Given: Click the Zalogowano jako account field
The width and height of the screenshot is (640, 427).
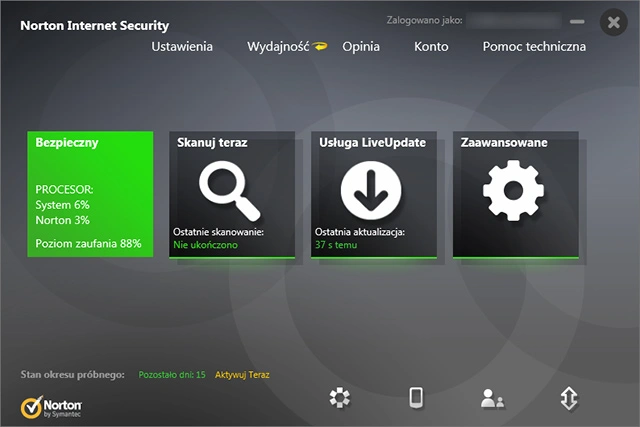Looking at the screenshot, I should pos(513,20).
